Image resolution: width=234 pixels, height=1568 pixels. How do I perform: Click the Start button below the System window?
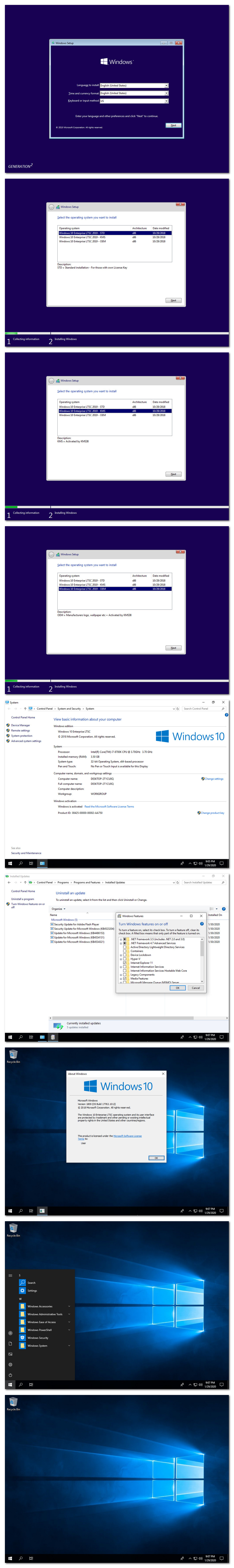(x=10, y=863)
